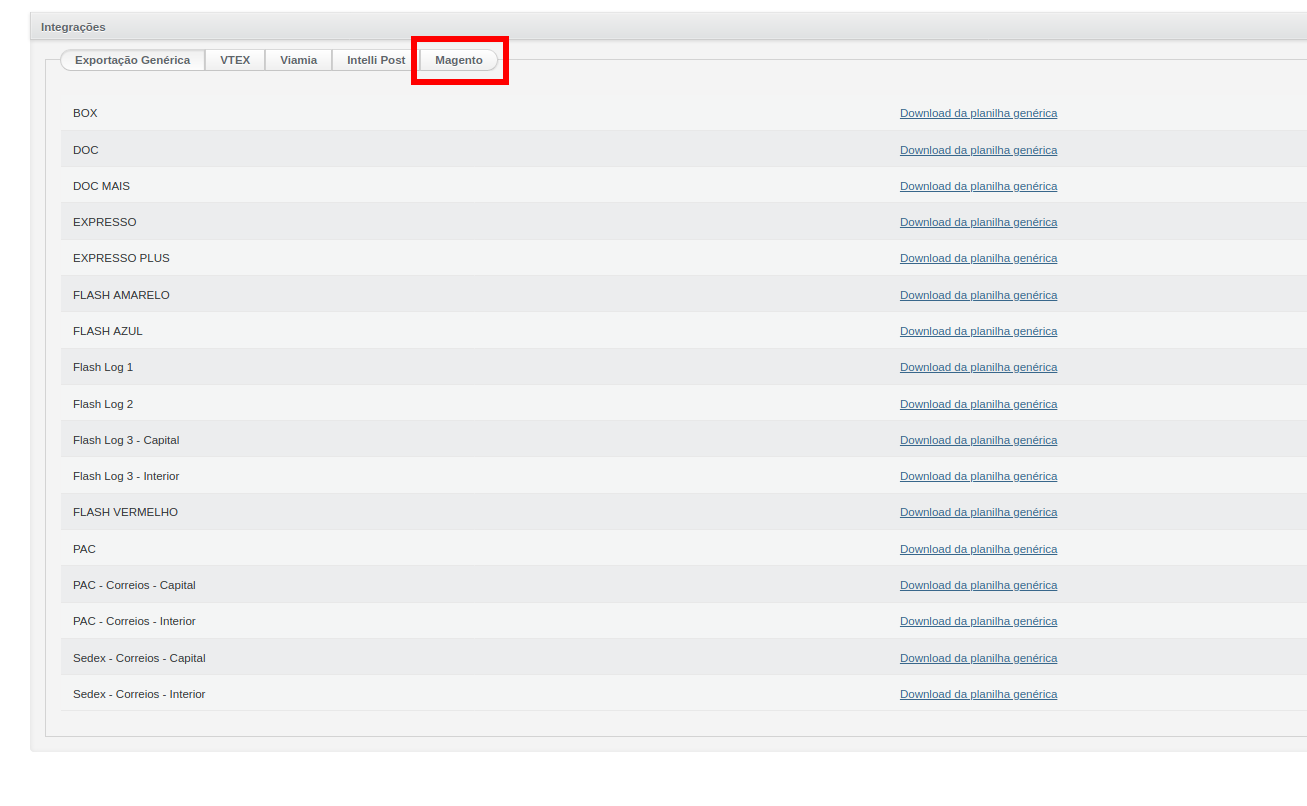Download planilha genérica for EXPRESSO PLUS

pos(978,258)
